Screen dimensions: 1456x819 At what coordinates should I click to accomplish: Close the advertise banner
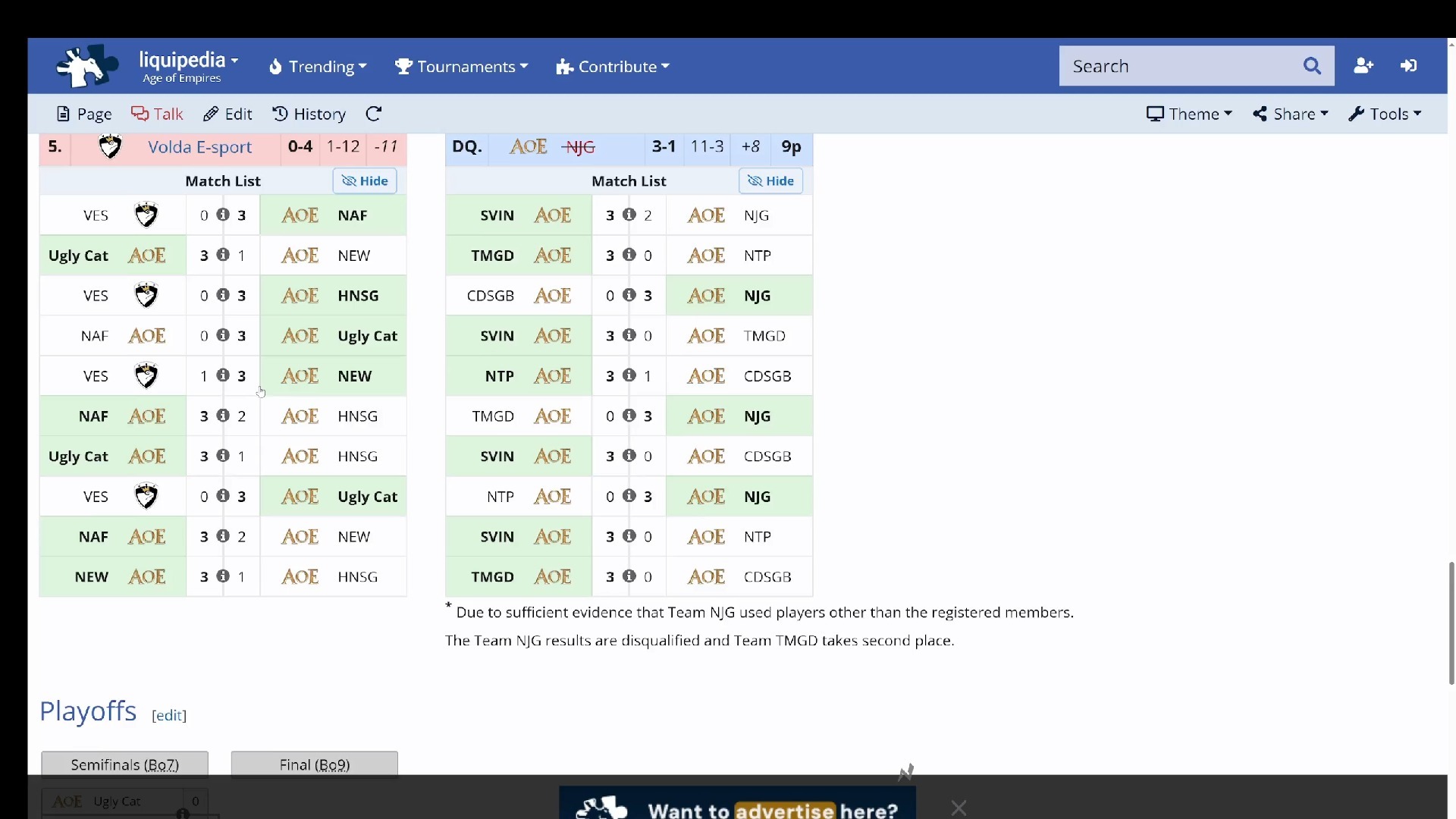pos(959,808)
